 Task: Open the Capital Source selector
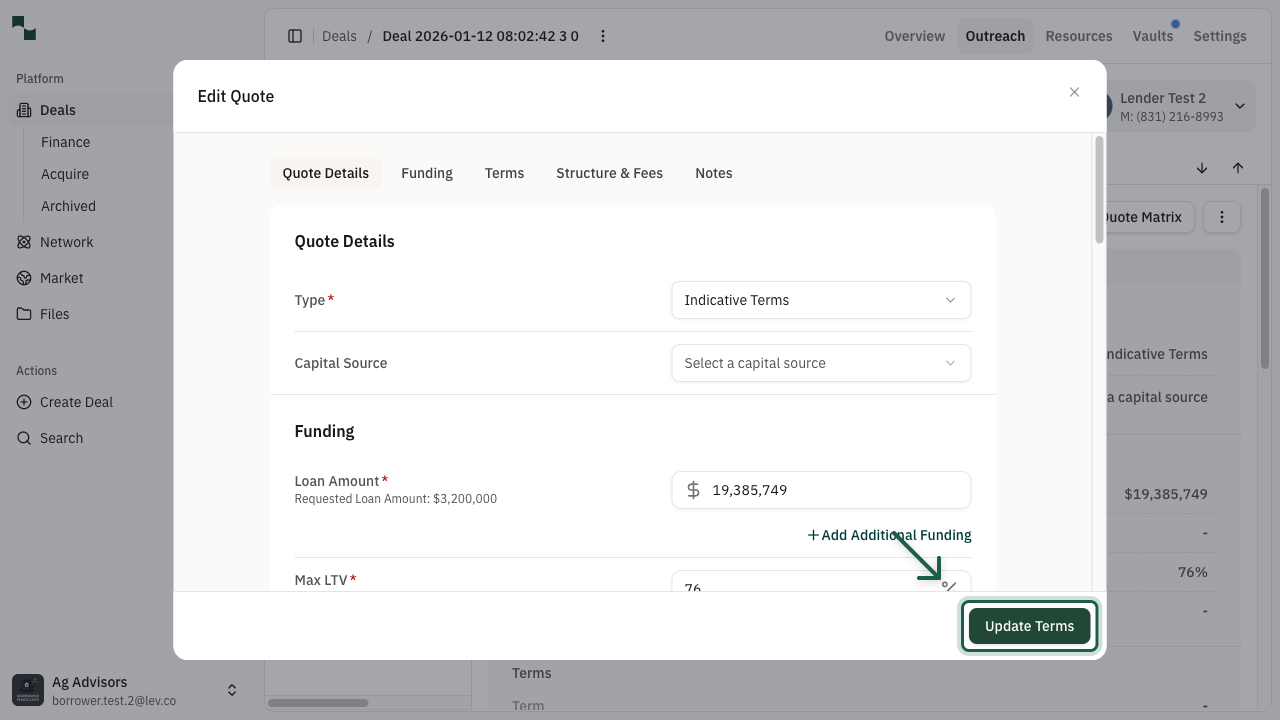pos(820,363)
